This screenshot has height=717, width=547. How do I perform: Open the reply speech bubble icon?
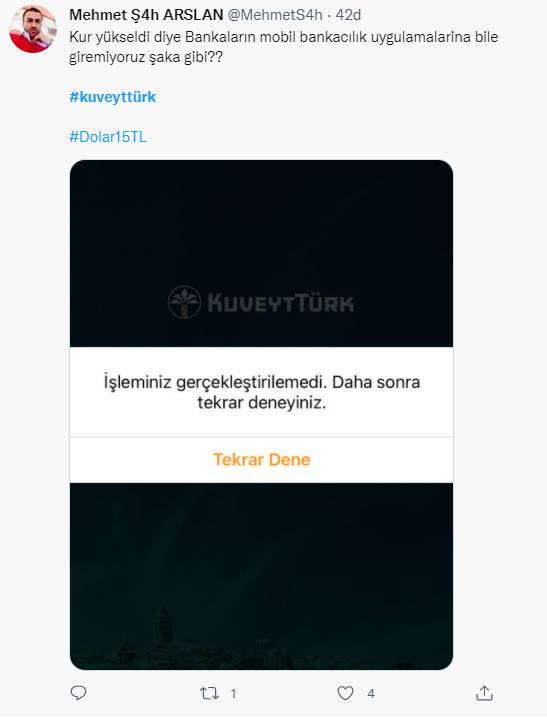coord(78,693)
